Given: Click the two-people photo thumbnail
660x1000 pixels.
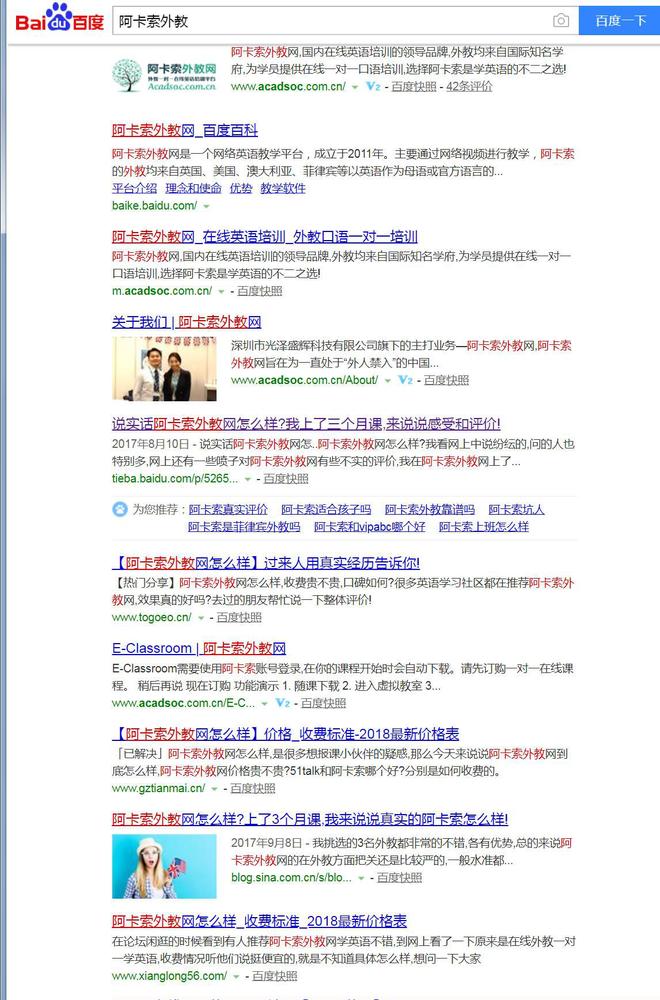Looking at the screenshot, I should click(x=165, y=369).
